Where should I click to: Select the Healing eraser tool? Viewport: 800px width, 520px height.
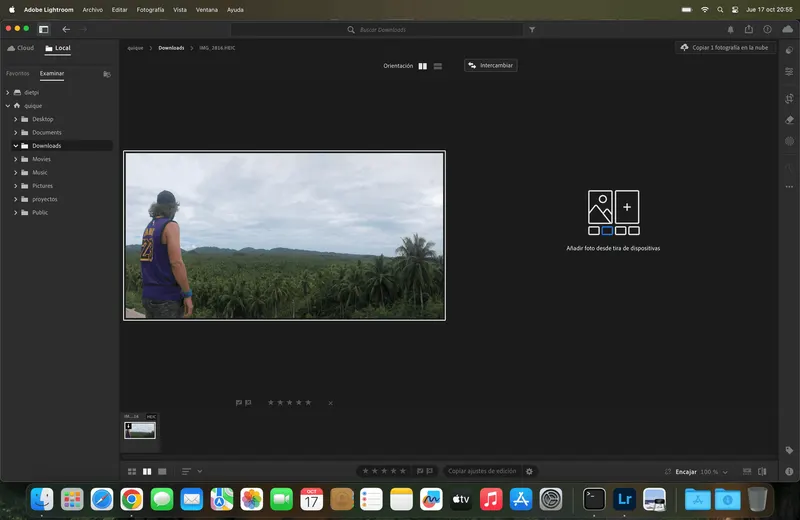pyautogui.click(x=789, y=120)
